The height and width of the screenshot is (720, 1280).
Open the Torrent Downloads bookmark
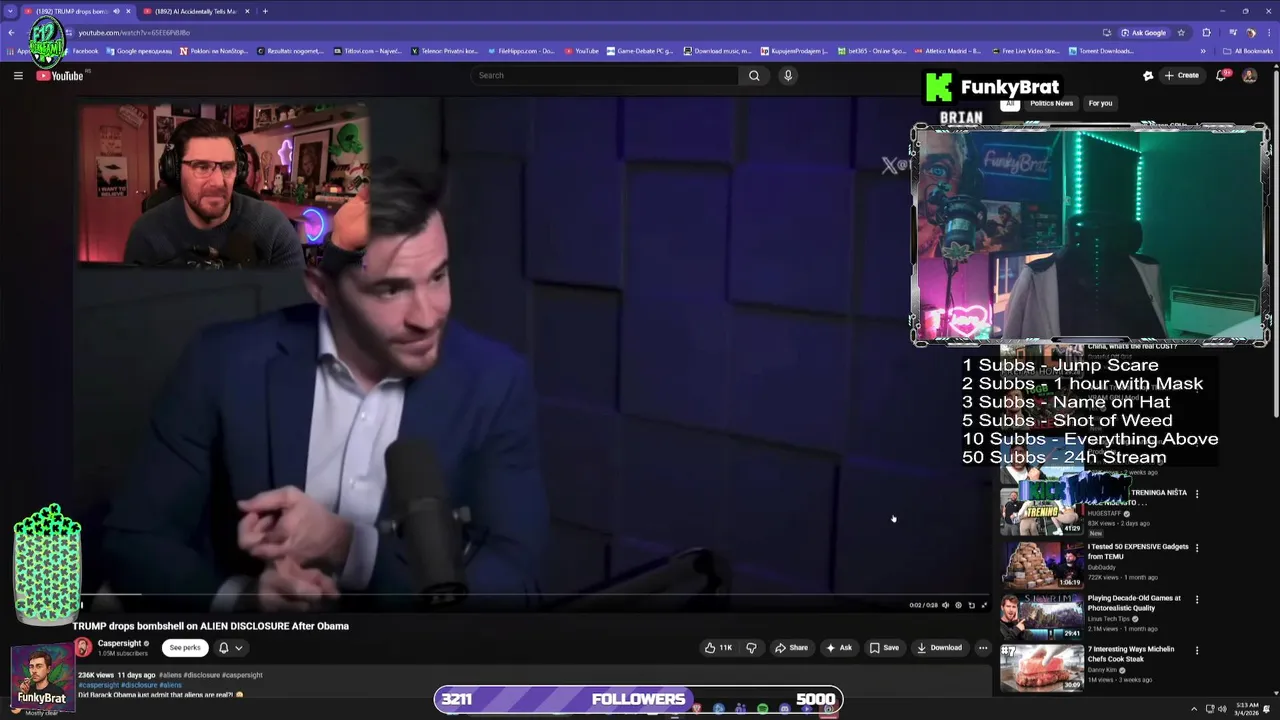coord(1101,51)
